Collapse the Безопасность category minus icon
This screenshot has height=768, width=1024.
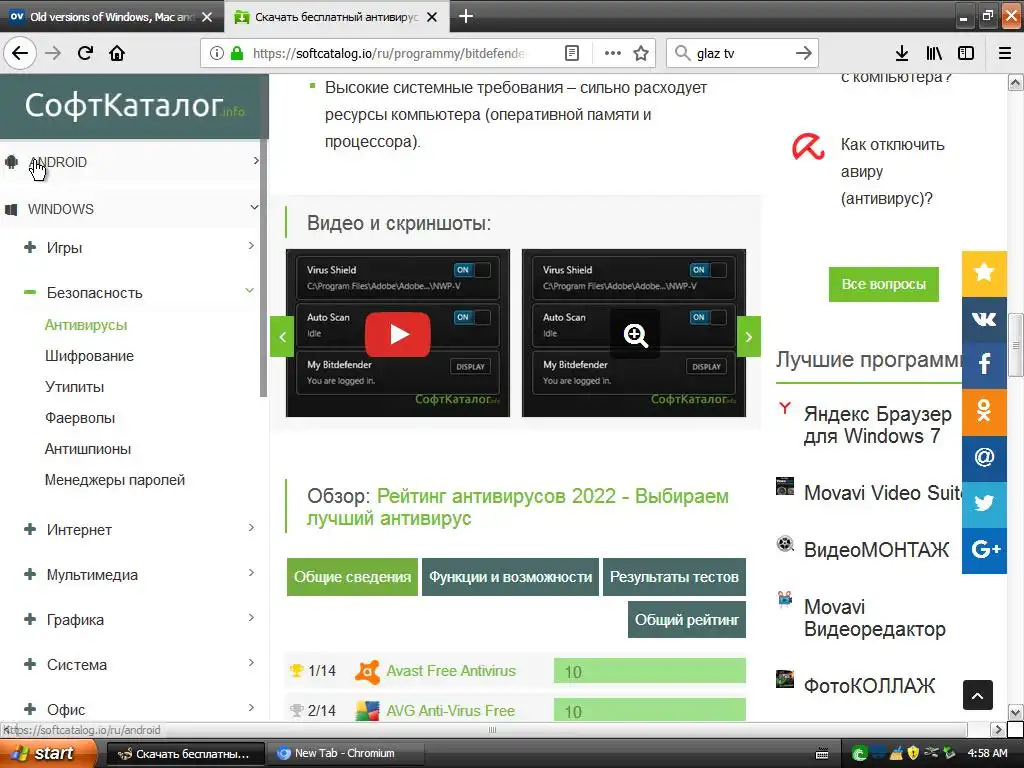point(29,292)
